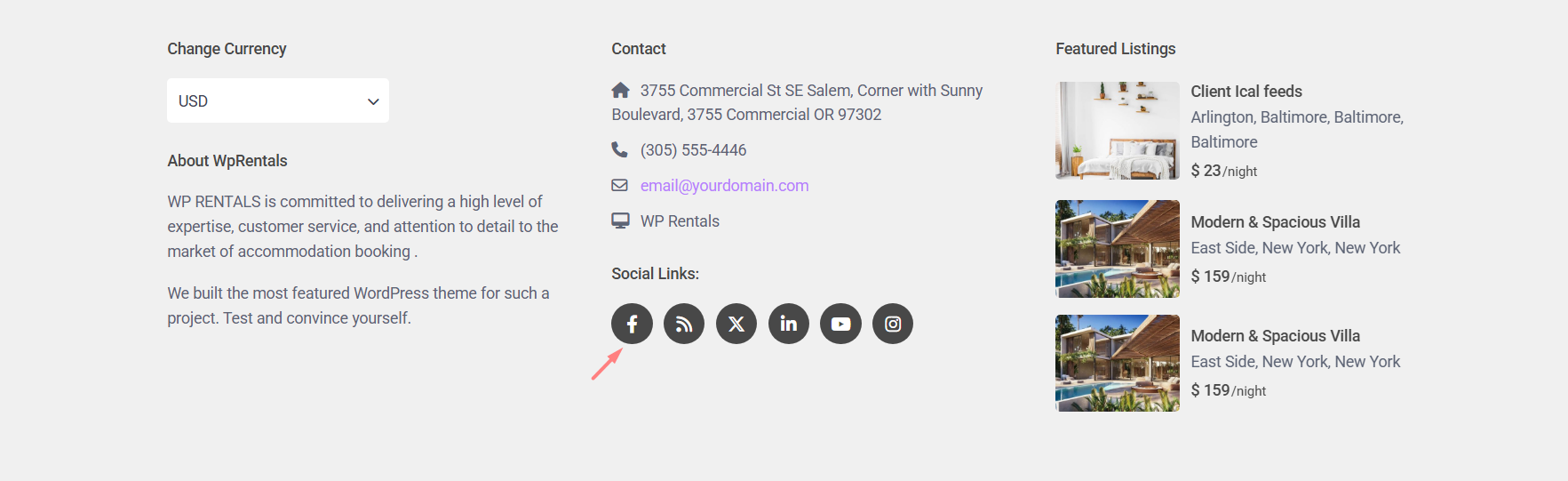Open the YouTube social link

[840, 324]
